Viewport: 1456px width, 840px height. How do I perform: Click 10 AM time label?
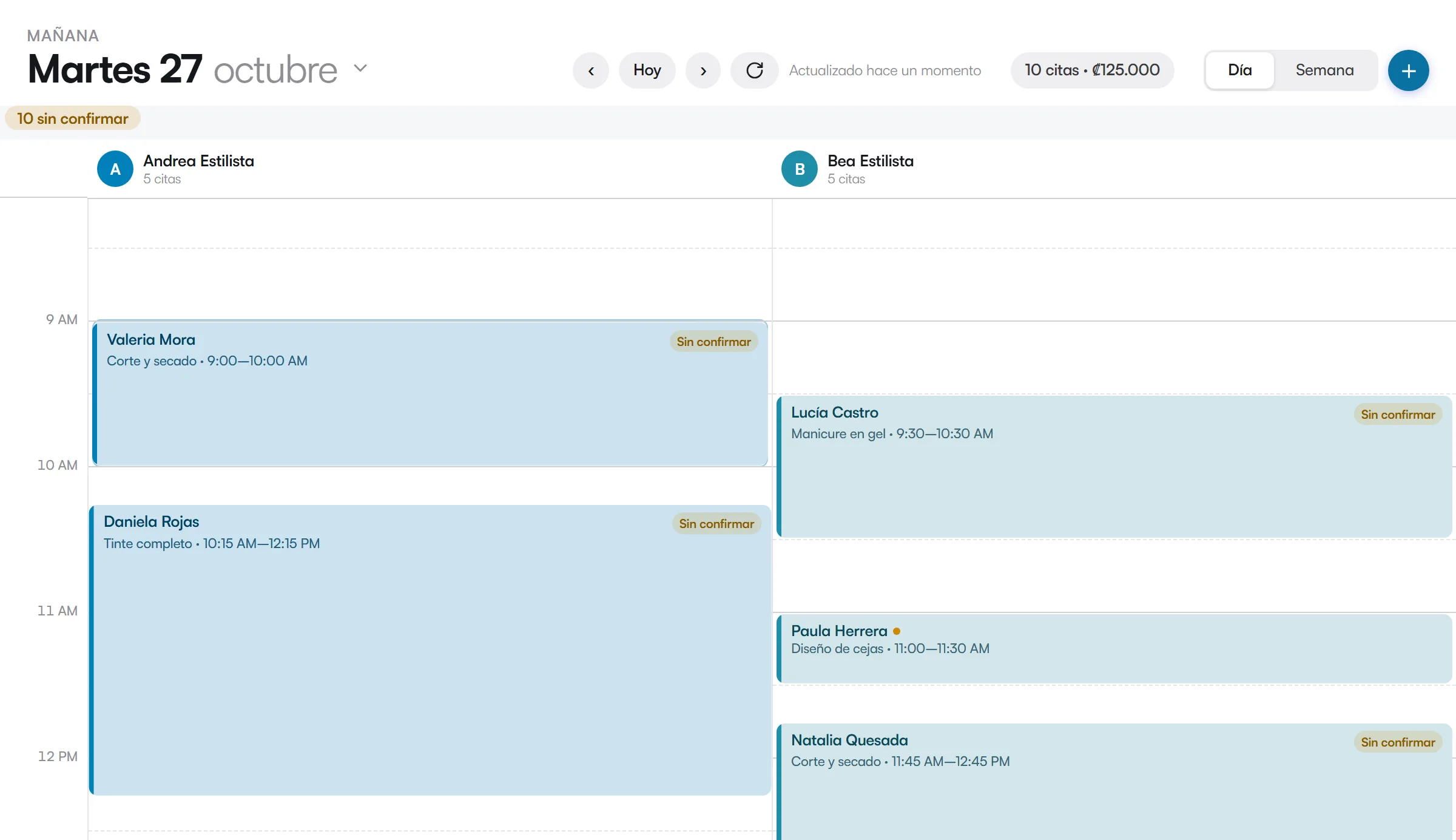pyautogui.click(x=58, y=465)
